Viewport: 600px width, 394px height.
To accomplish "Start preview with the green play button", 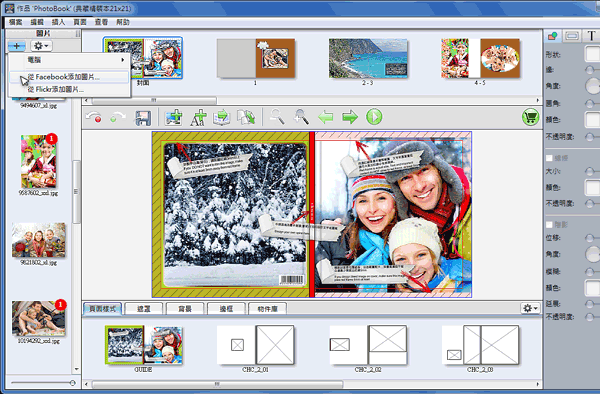I will pyautogui.click(x=374, y=117).
